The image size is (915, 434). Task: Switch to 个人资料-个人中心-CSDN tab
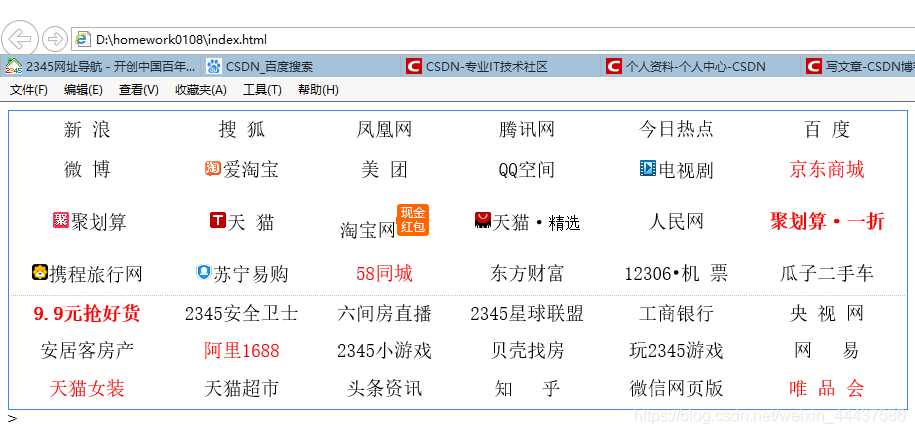coord(702,66)
